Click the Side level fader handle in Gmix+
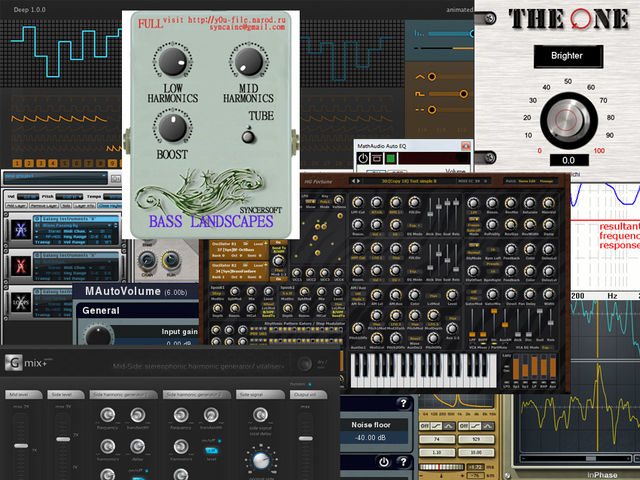 point(63,439)
